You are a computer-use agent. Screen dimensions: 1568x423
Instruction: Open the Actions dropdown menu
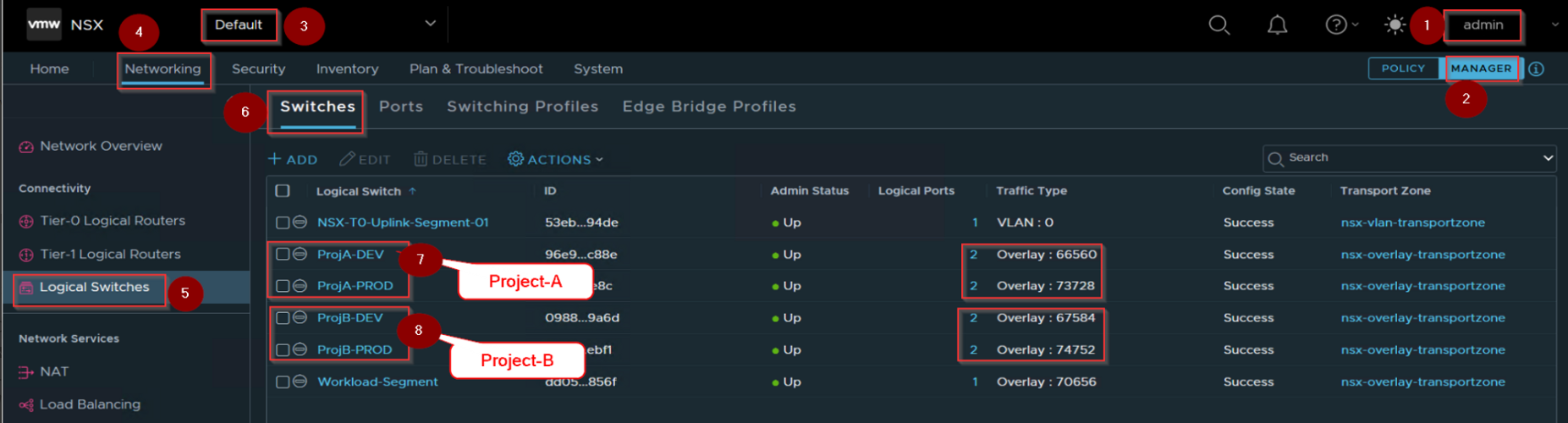(556, 159)
